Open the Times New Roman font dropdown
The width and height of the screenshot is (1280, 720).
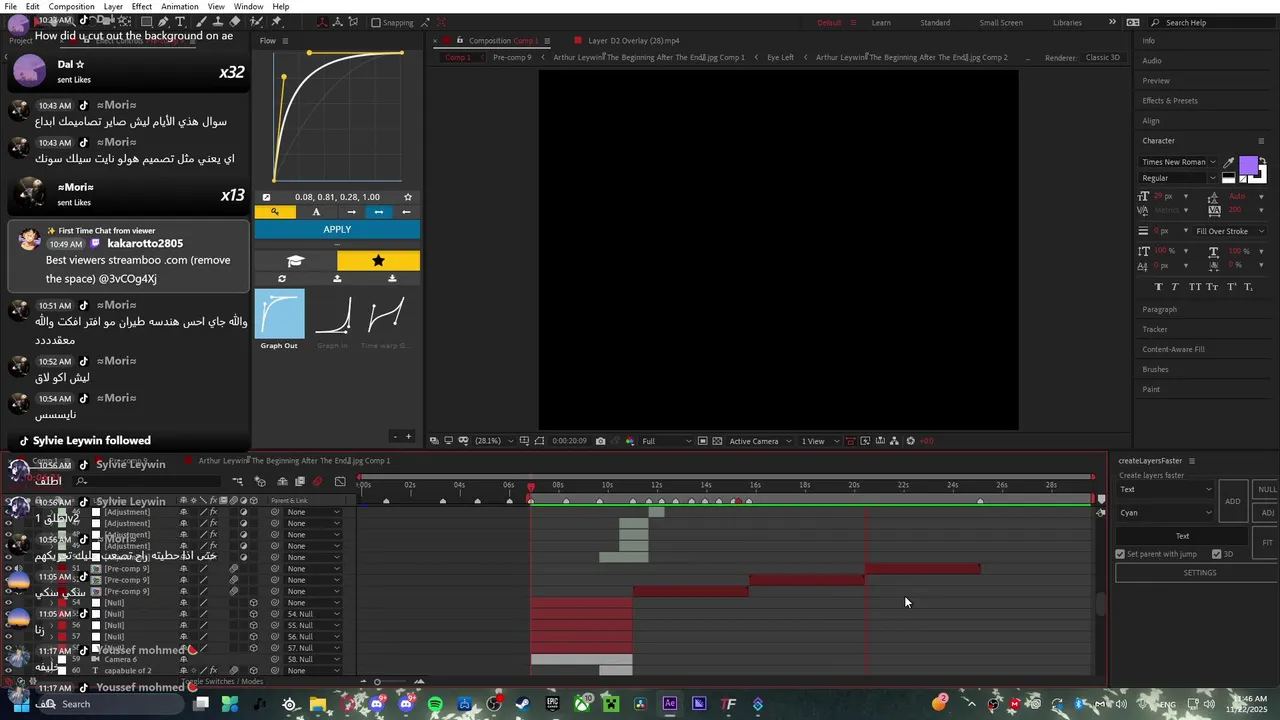[1179, 162]
